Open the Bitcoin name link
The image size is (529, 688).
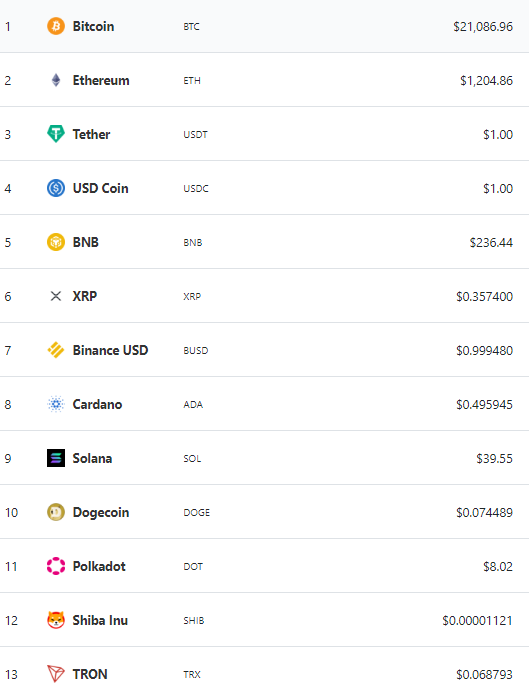click(93, 26)
